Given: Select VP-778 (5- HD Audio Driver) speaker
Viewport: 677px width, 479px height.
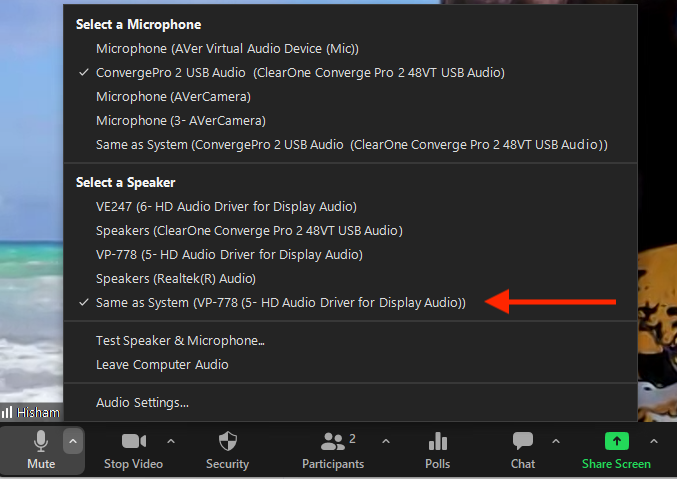Looking at the screenshot, I should (x=350, y=255).
